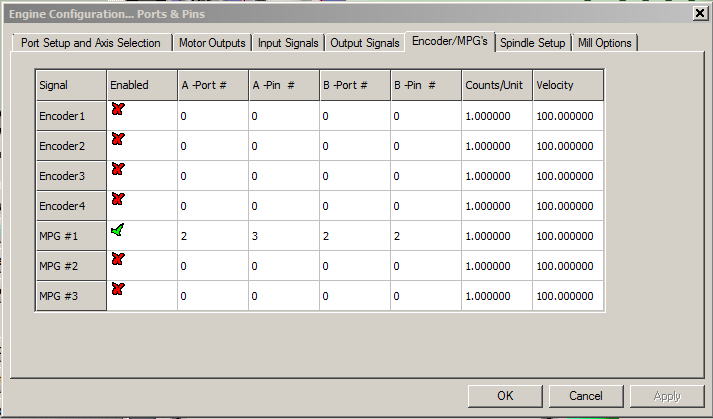Click the Counts/Unit column header
This screenshot has width=713, height=419.
[497, 85]
